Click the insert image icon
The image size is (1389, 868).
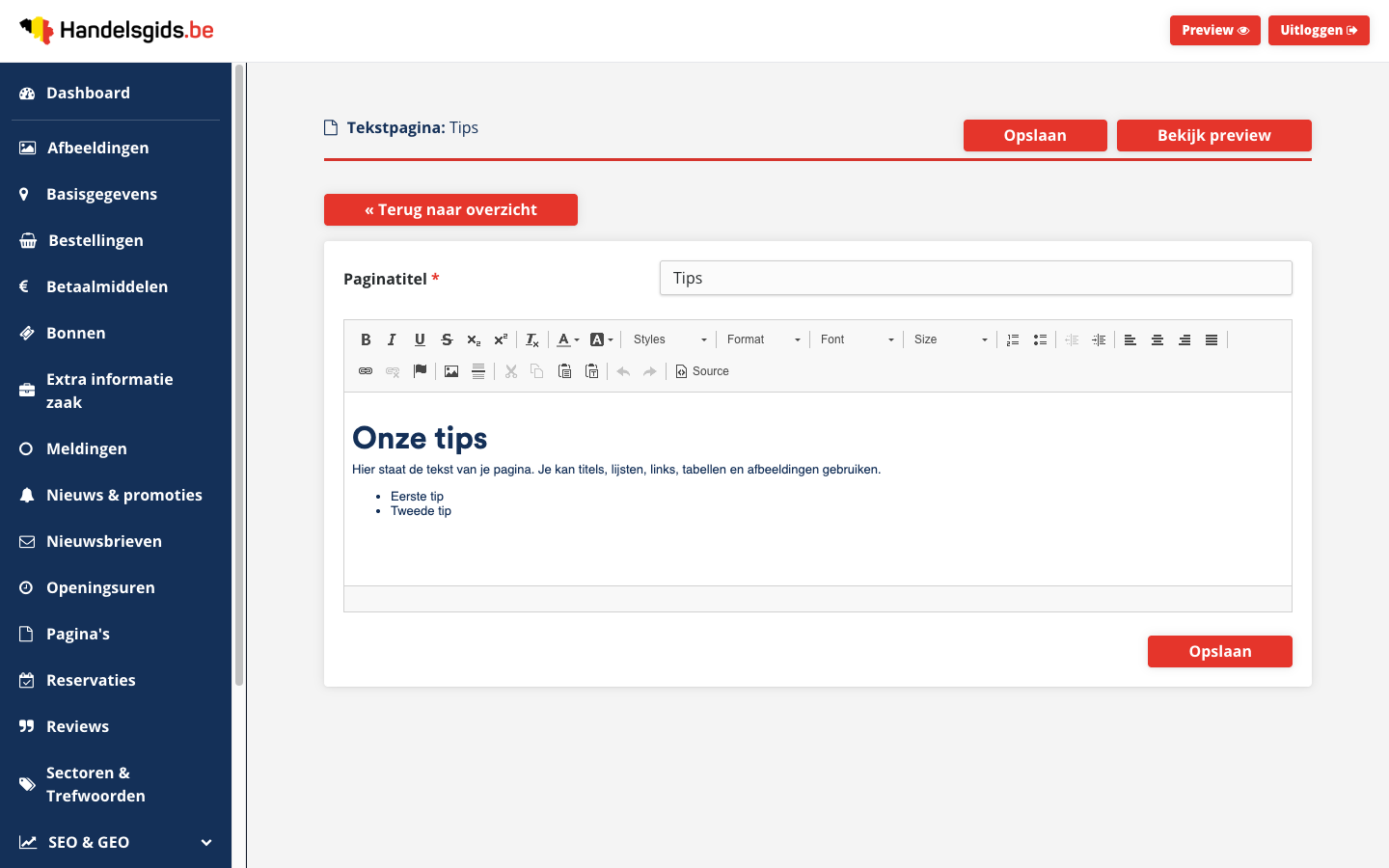point(451,371)
